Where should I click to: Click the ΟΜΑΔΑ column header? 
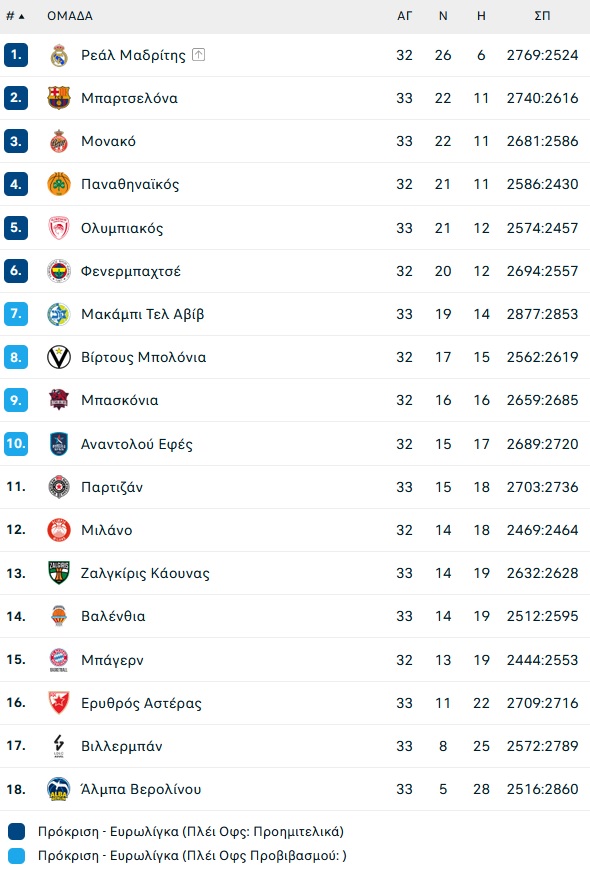[70, 16]
